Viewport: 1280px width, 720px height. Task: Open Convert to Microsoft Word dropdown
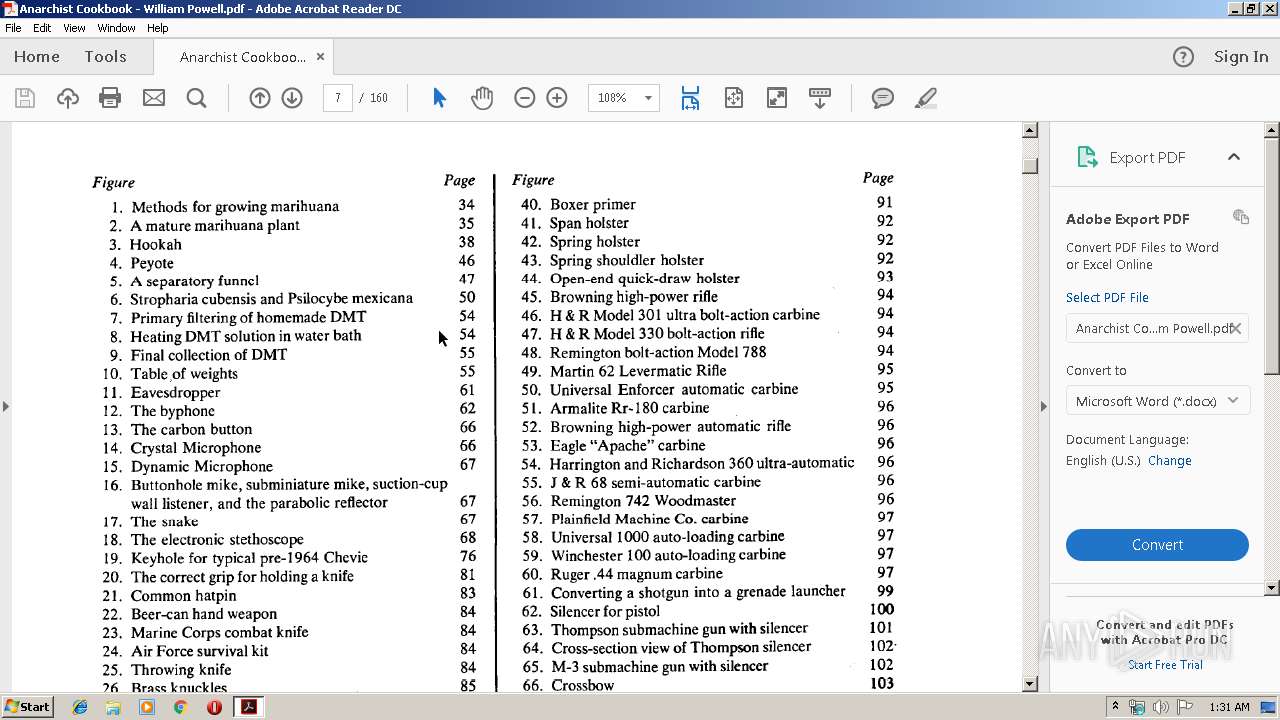click(1157, 401)
